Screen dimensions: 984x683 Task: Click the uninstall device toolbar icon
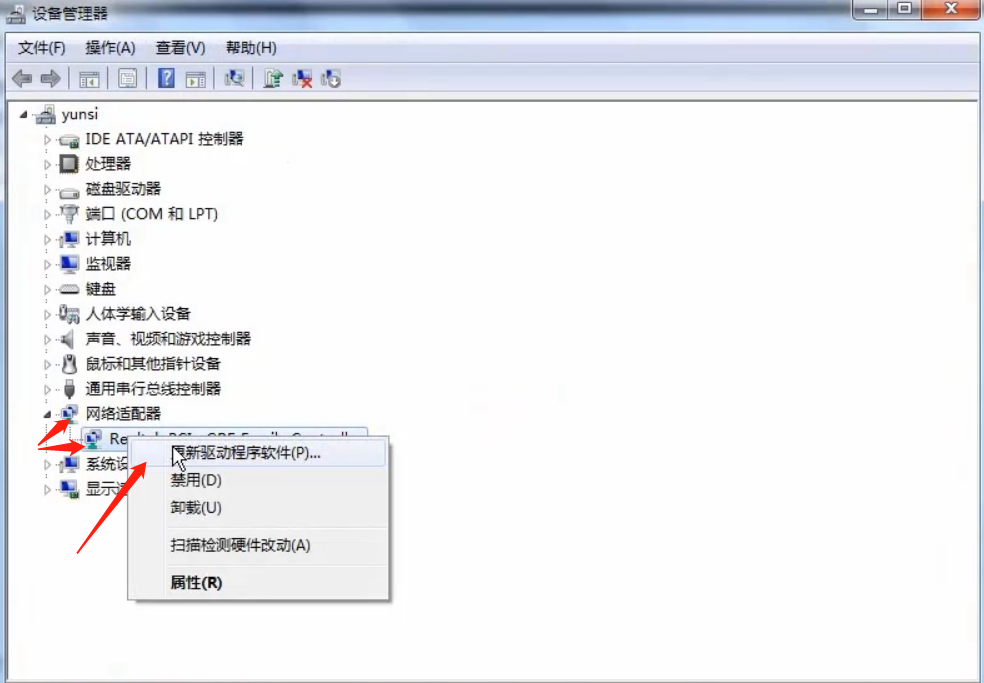click(x=300, y=78)
